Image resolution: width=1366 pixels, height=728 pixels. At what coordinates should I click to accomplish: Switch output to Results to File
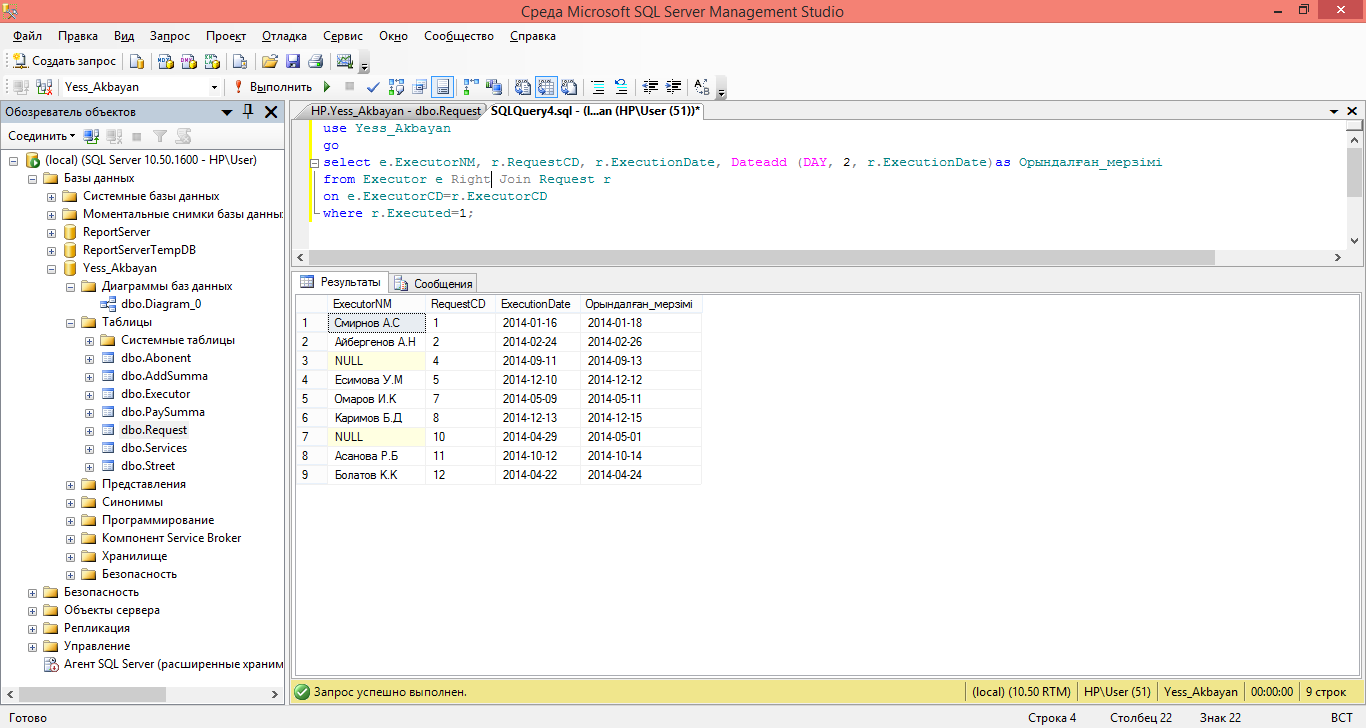[569, 87]
